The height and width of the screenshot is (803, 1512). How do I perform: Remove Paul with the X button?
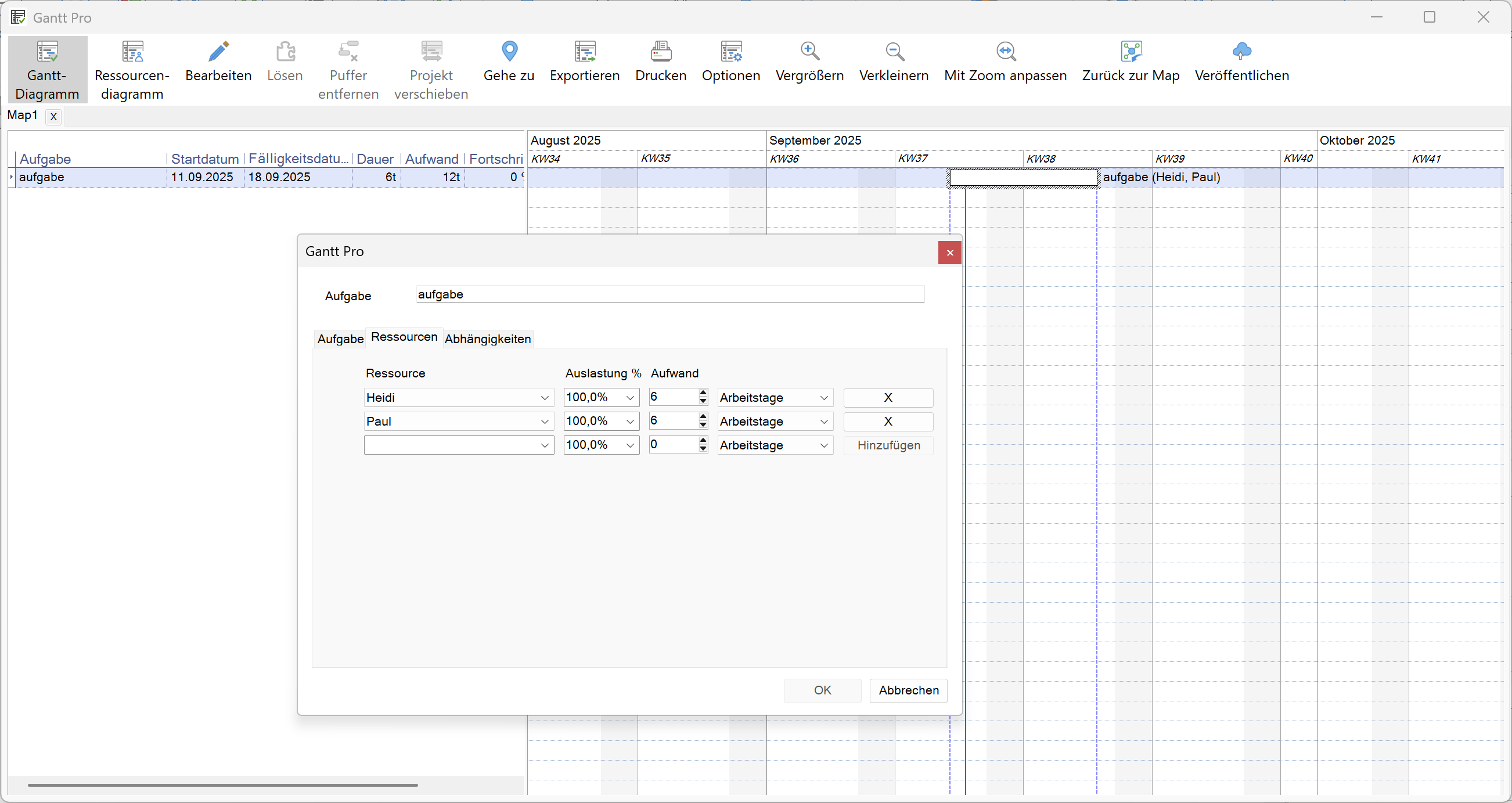tap(888, 422)
